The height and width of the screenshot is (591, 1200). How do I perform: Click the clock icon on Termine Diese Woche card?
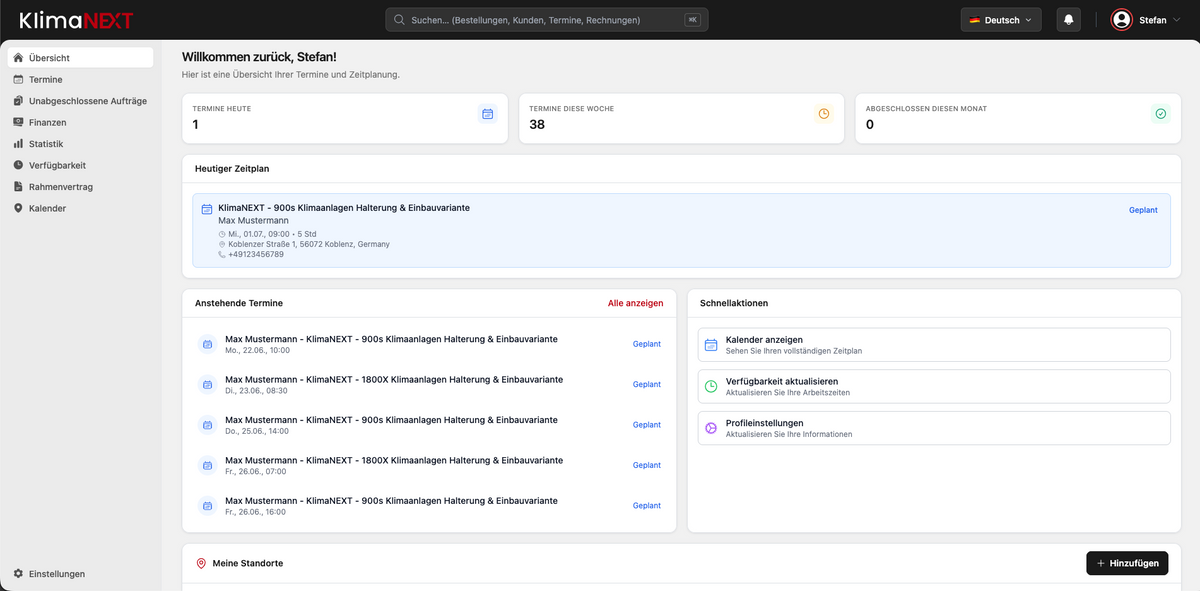[824, 114]
